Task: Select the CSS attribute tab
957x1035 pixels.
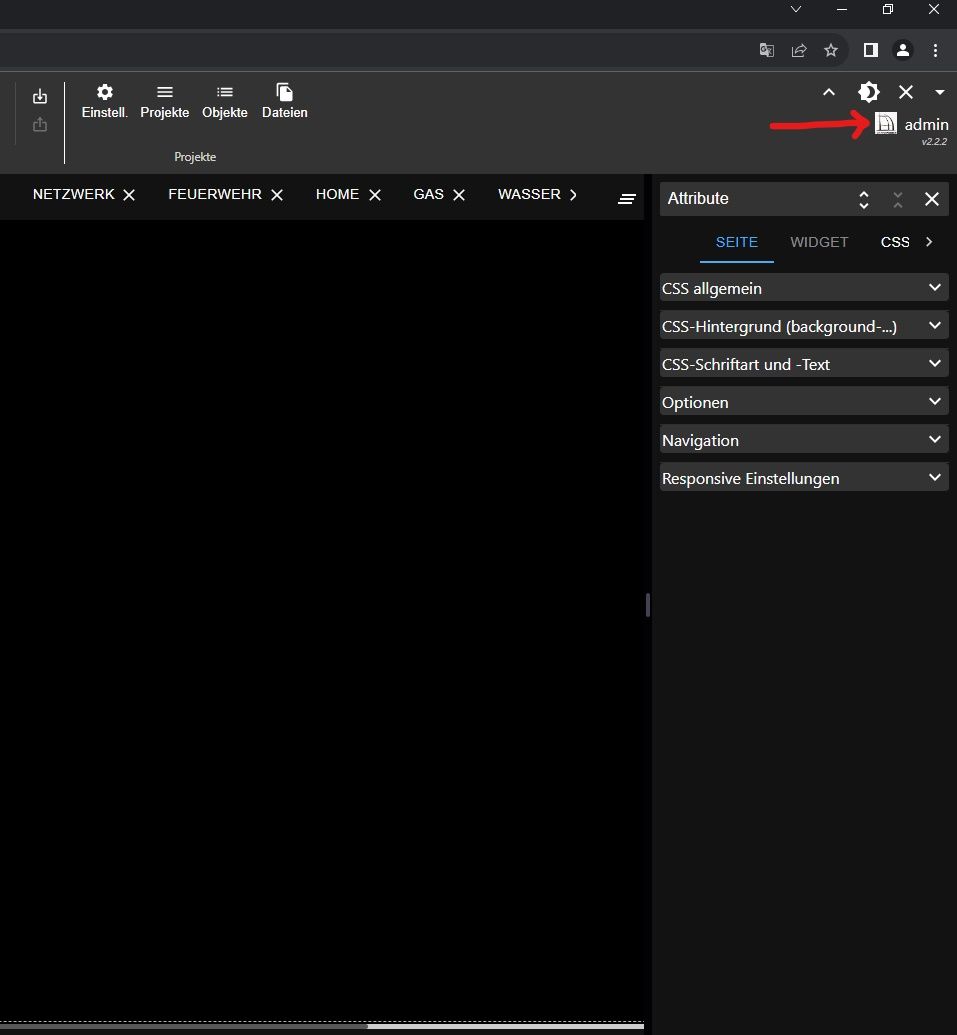Action: (895, 242)
